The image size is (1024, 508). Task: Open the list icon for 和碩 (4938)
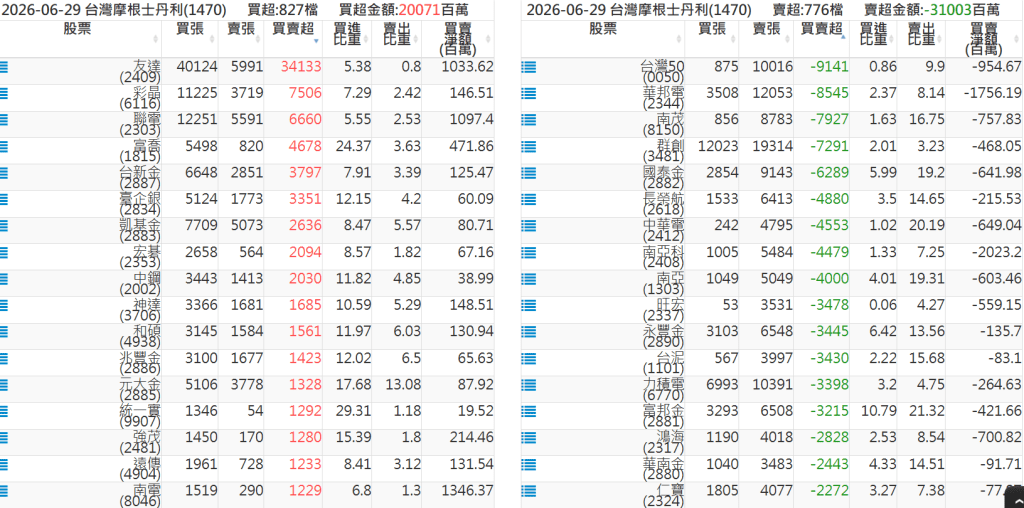click(x=3, y=332)
